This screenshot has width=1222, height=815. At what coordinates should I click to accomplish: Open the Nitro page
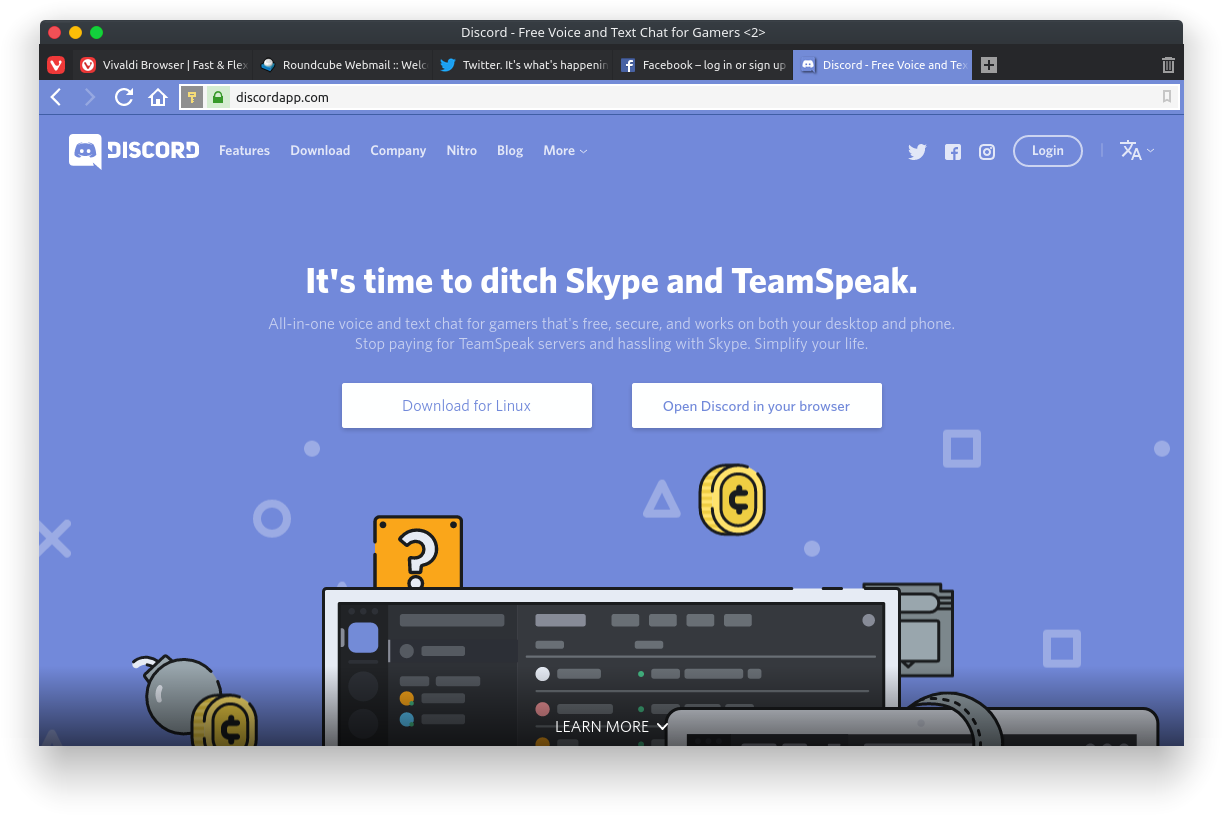[x=461, y=150]
